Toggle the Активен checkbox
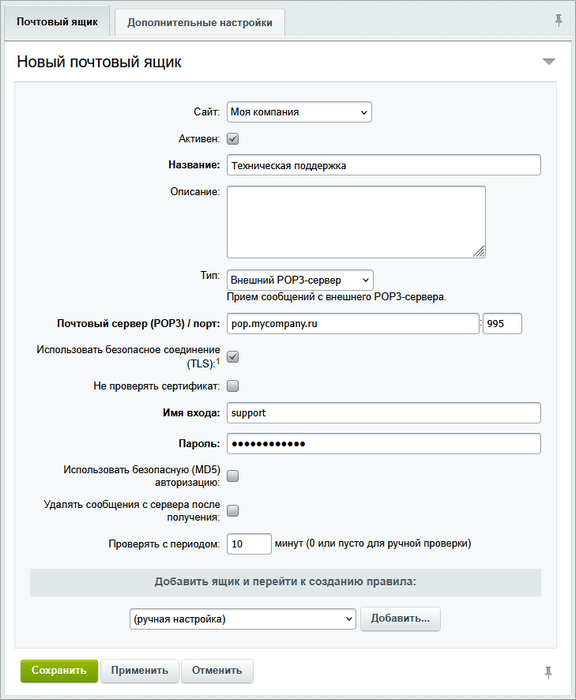 [233, 139]
